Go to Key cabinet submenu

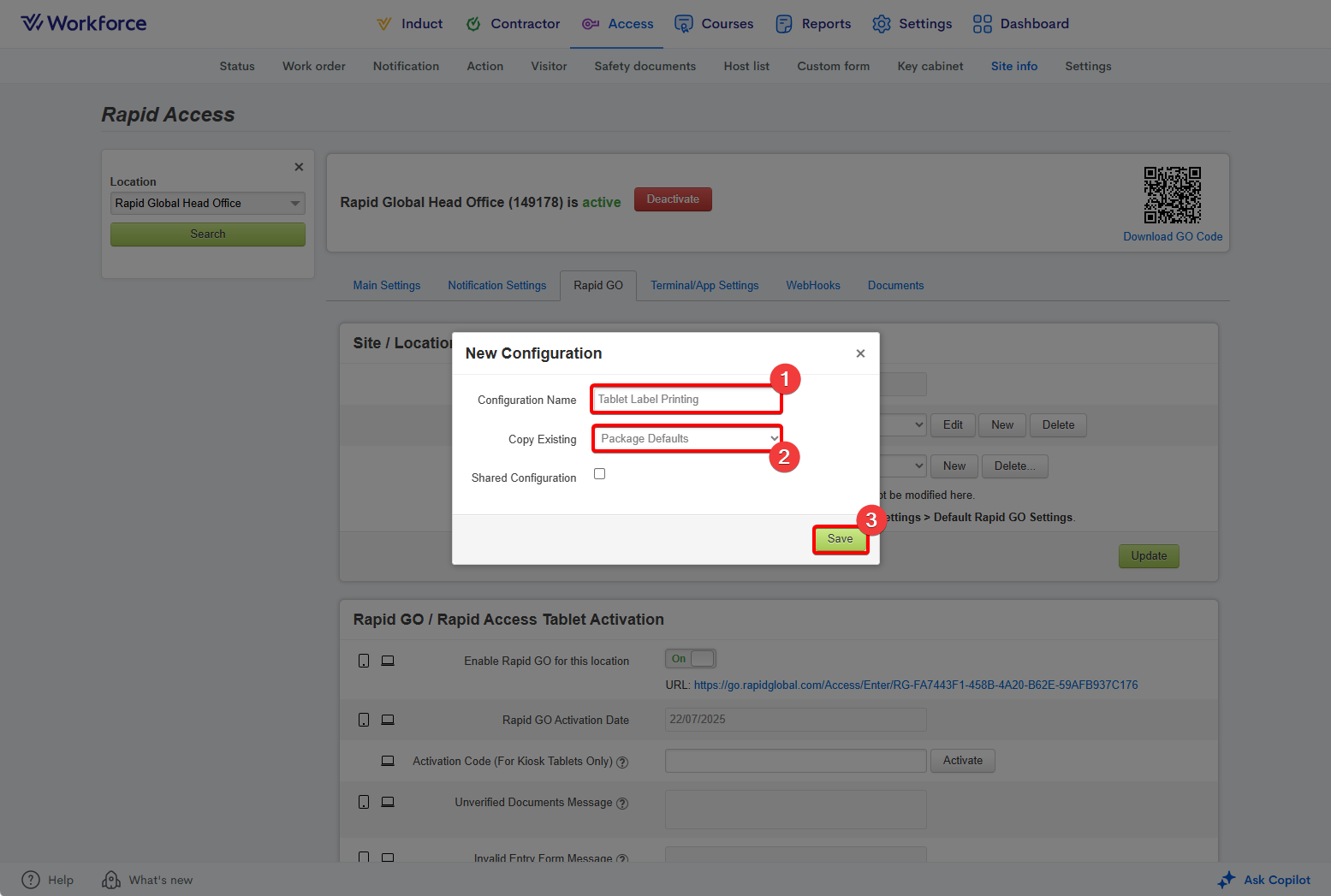pos(930,66)
